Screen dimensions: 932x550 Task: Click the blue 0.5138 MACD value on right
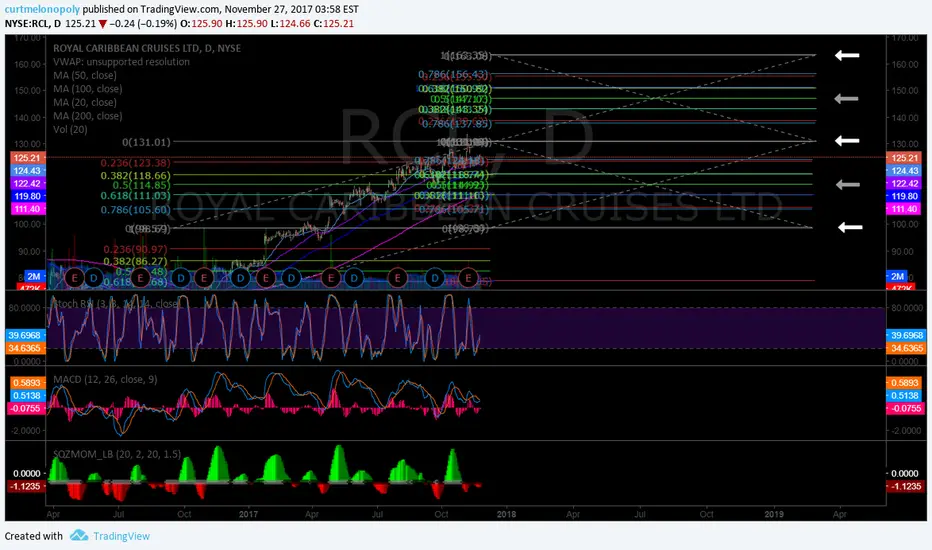pos(903,396)
